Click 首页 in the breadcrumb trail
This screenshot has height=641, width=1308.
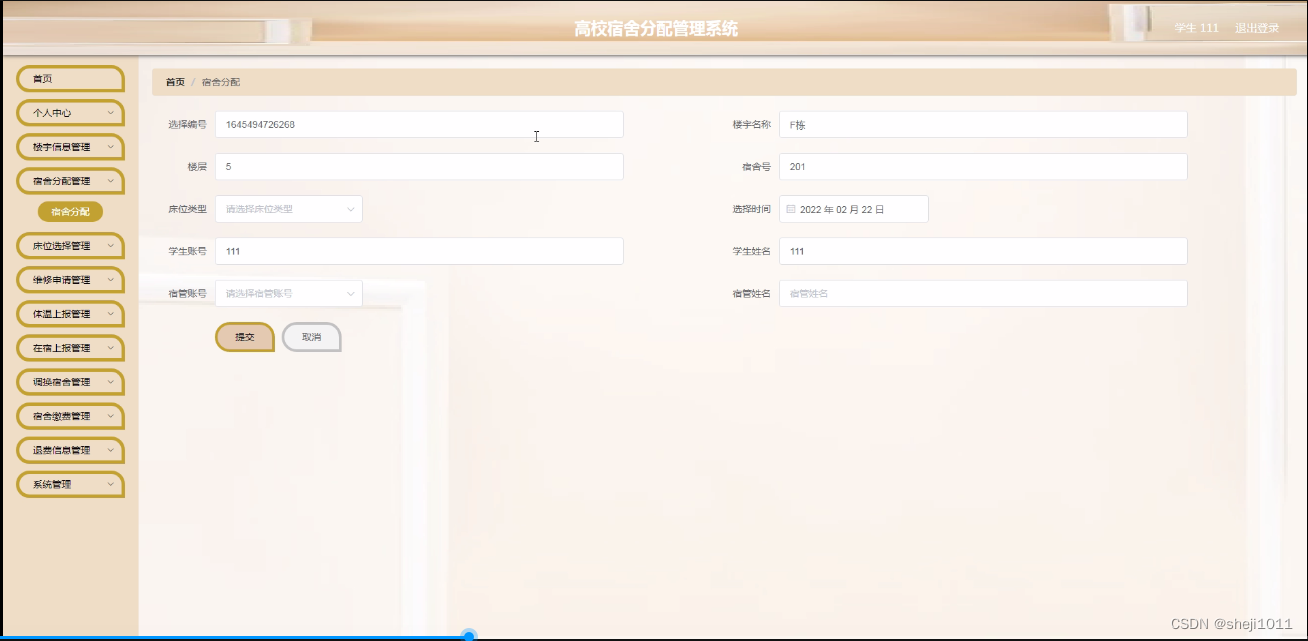point(174,81)
